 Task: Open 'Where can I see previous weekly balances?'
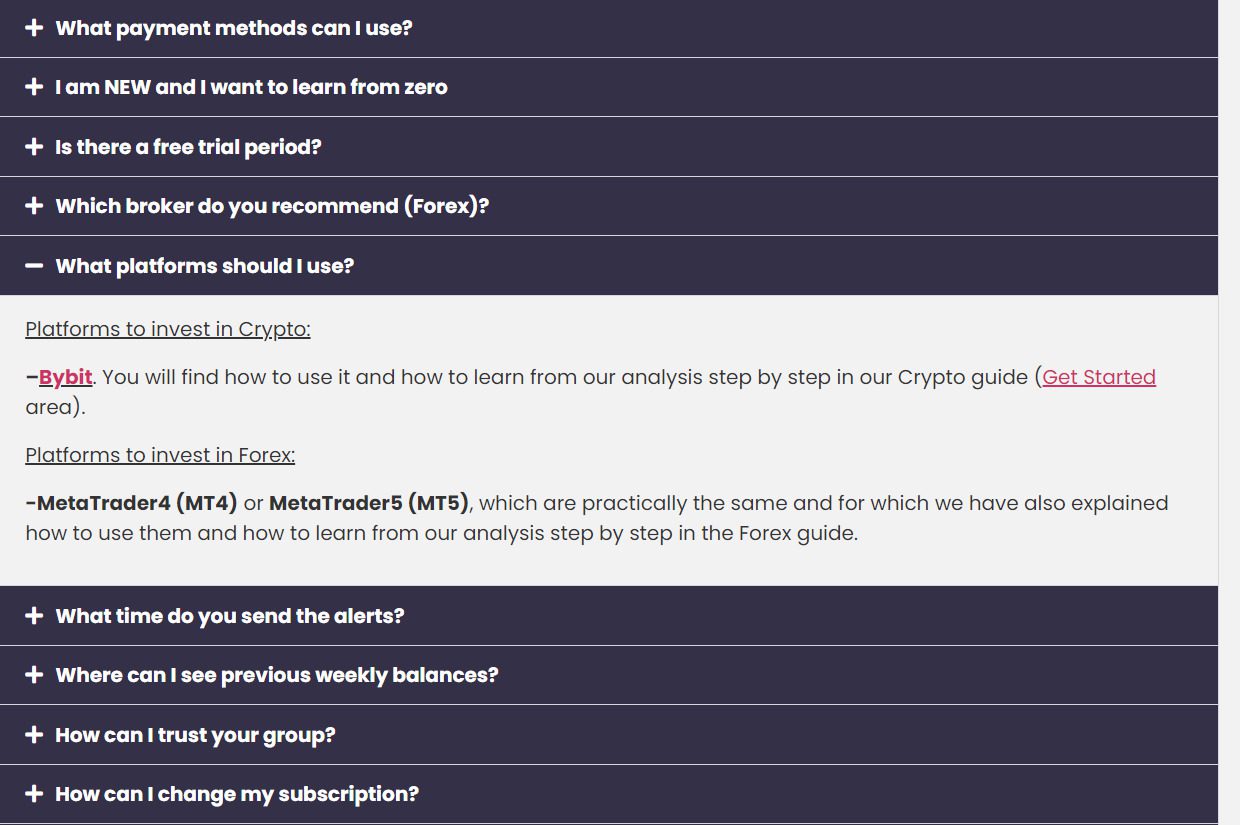(x=609, y=675)
